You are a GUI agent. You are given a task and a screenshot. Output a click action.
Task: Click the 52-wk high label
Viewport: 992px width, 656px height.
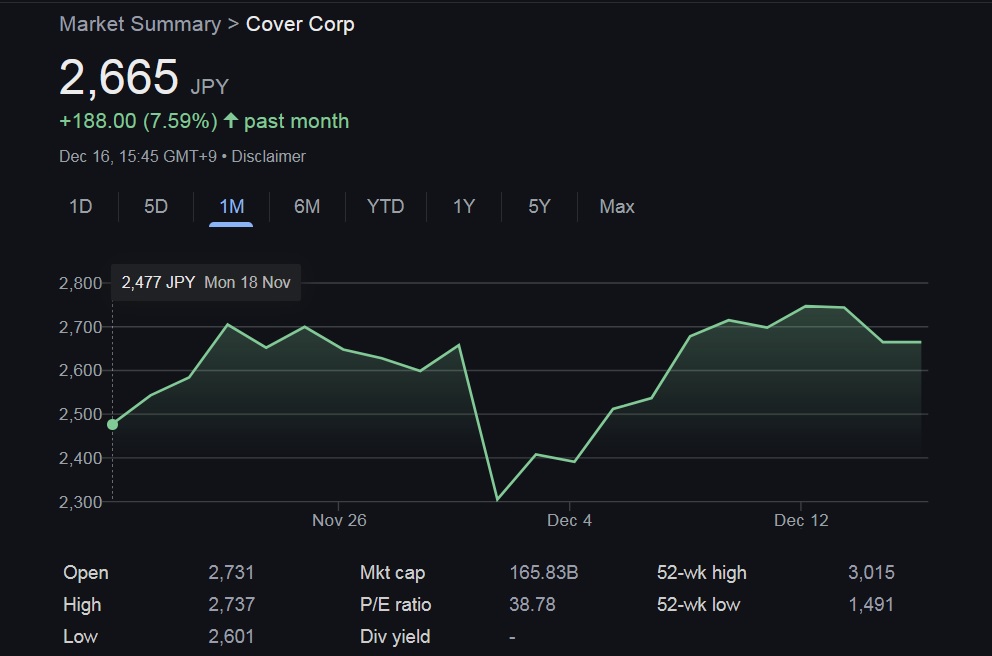point(702,572)
